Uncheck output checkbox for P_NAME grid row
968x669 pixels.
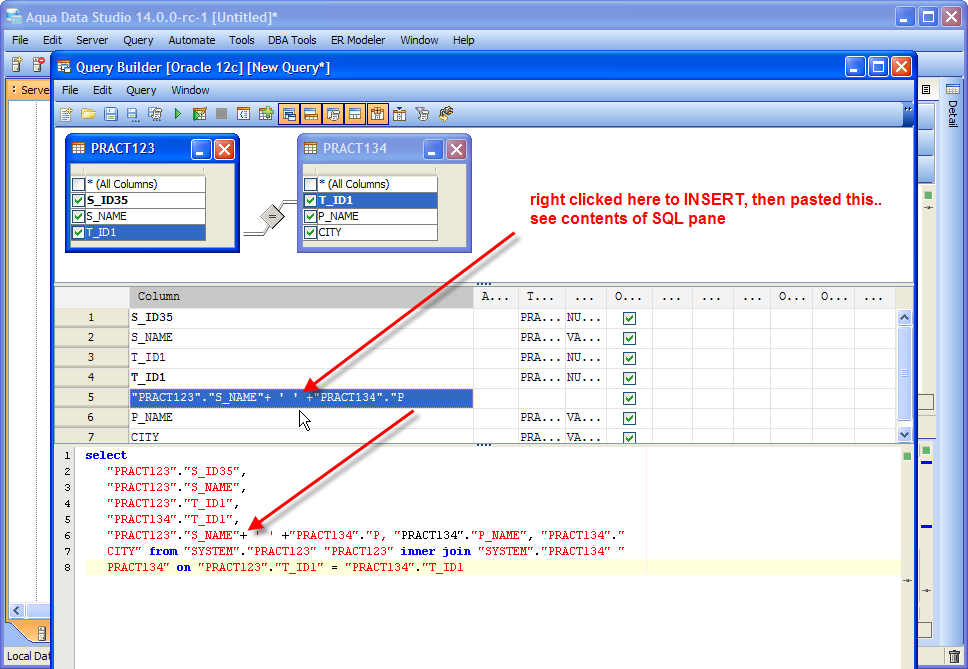coord(629,418)
